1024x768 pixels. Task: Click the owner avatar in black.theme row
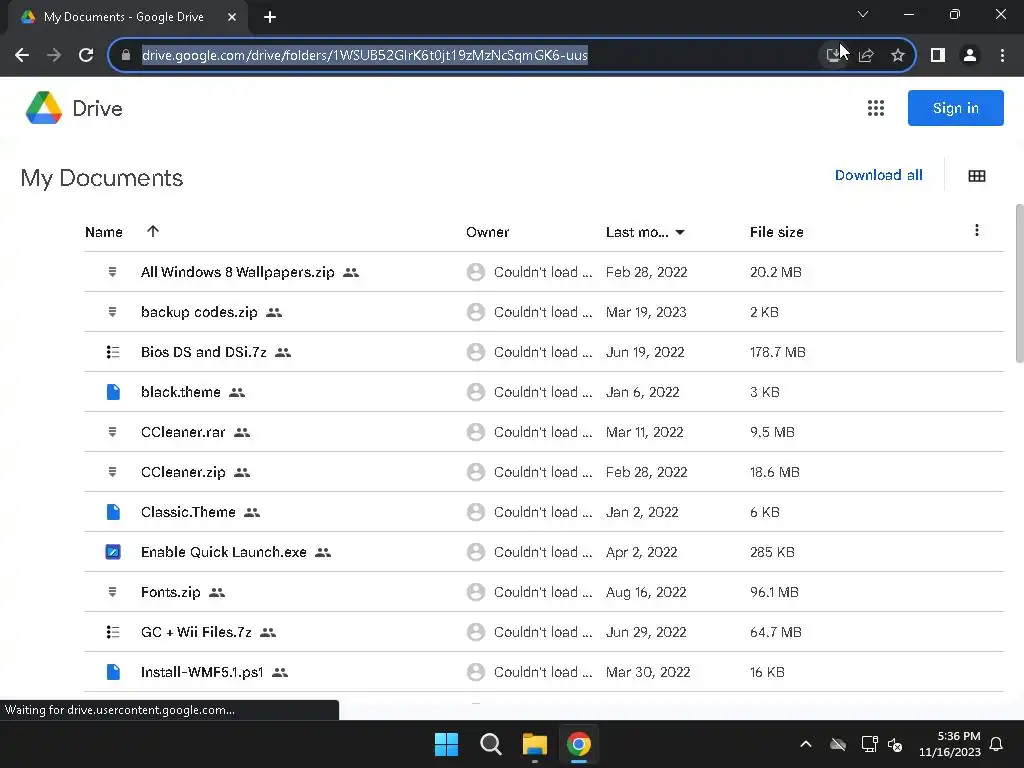point(476,392)
